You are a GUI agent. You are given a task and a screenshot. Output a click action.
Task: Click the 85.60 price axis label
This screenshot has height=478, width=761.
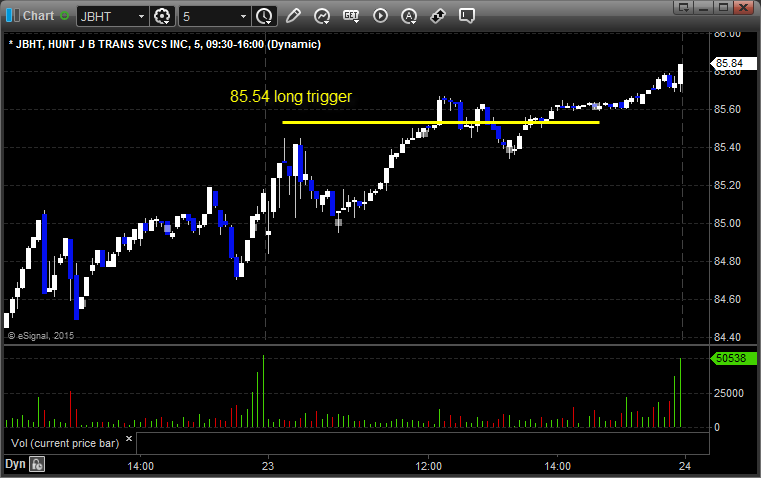pyautogui.click(x=727, y=109)
